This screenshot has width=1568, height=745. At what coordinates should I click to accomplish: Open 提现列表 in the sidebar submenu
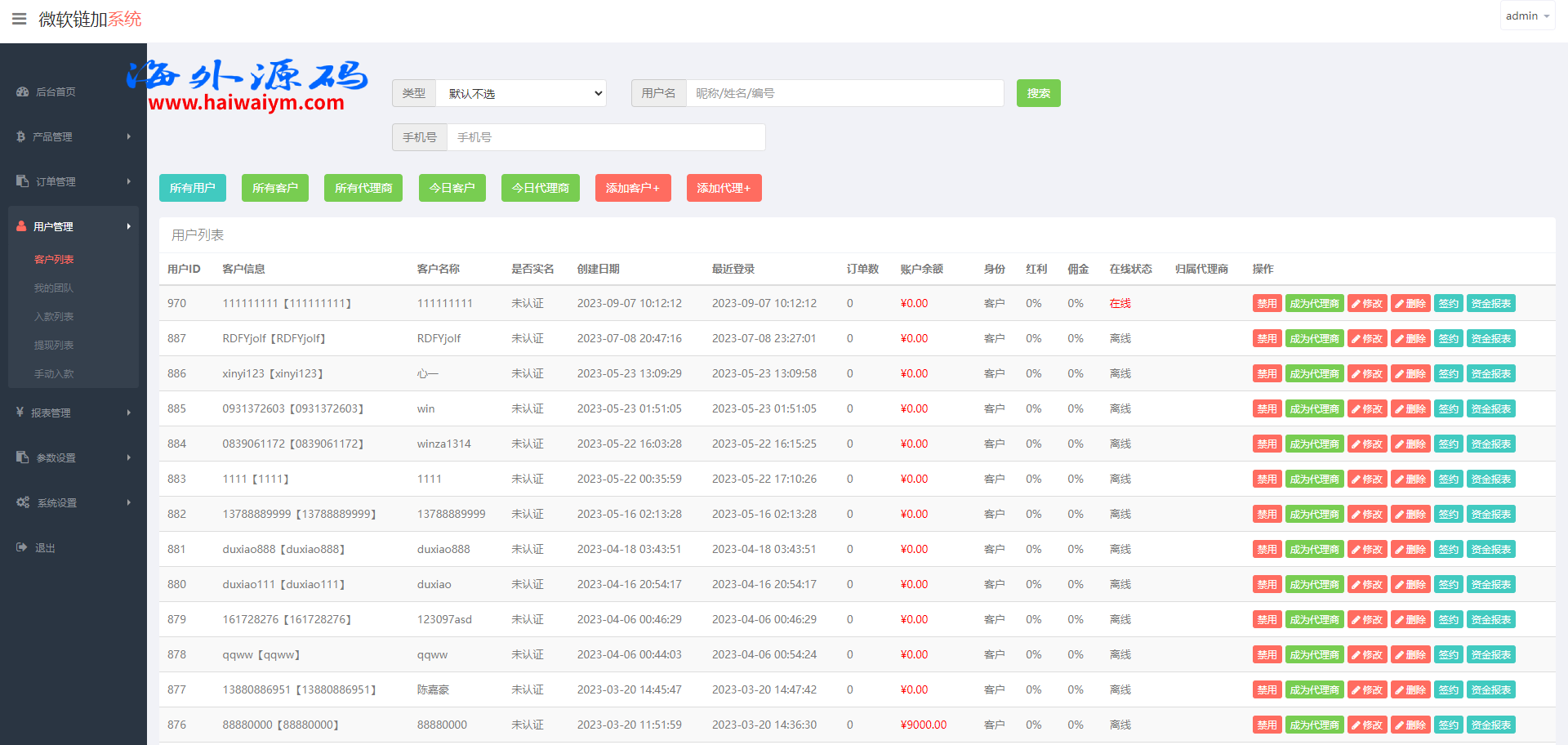click(x=54, y=345)
